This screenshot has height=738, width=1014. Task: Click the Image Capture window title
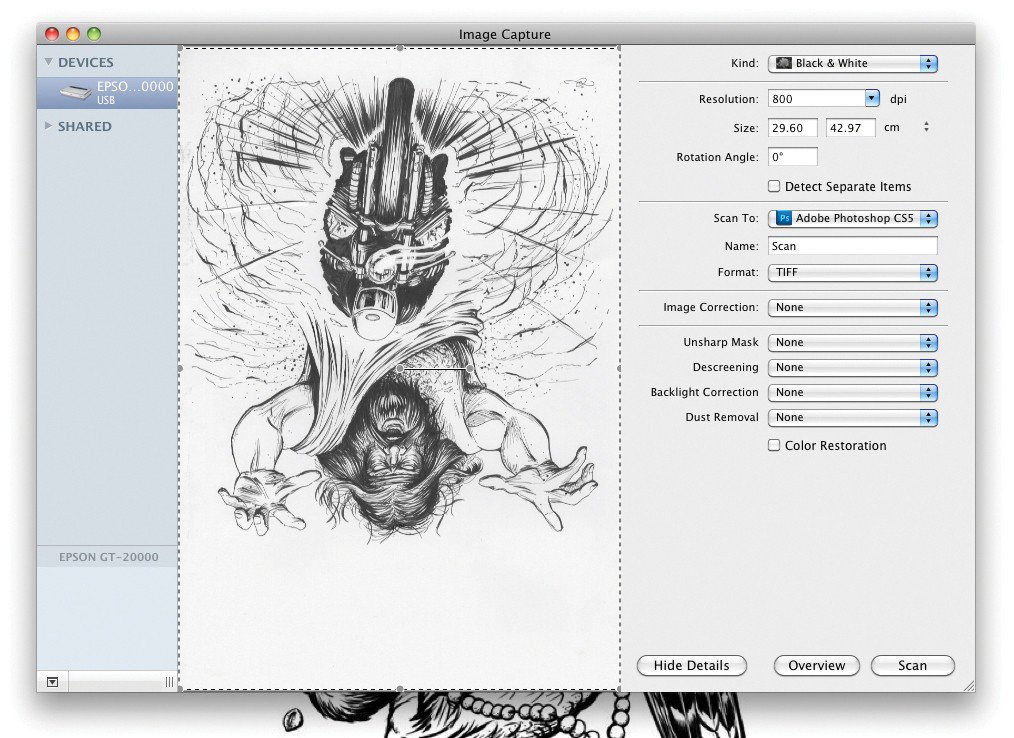point(504,34)
